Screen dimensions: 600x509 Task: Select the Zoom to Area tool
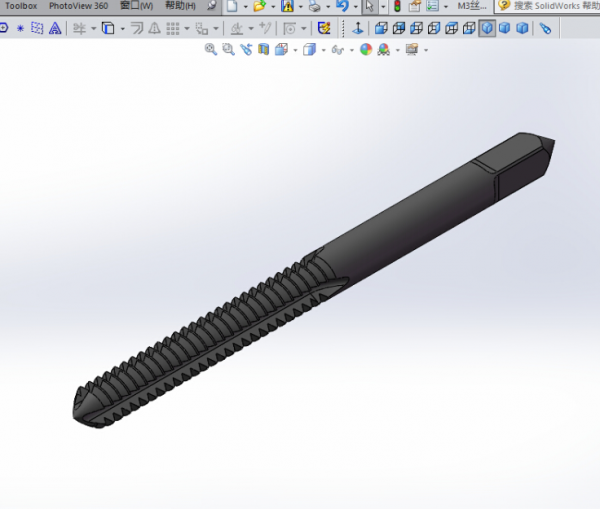(228, 49)
